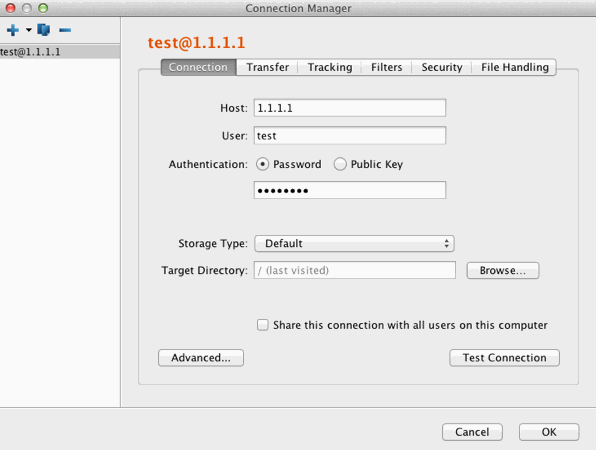The height and width of the screenshot is (450, 596).
Task: Remove connection with the minus icon
Action: point(65,30)
